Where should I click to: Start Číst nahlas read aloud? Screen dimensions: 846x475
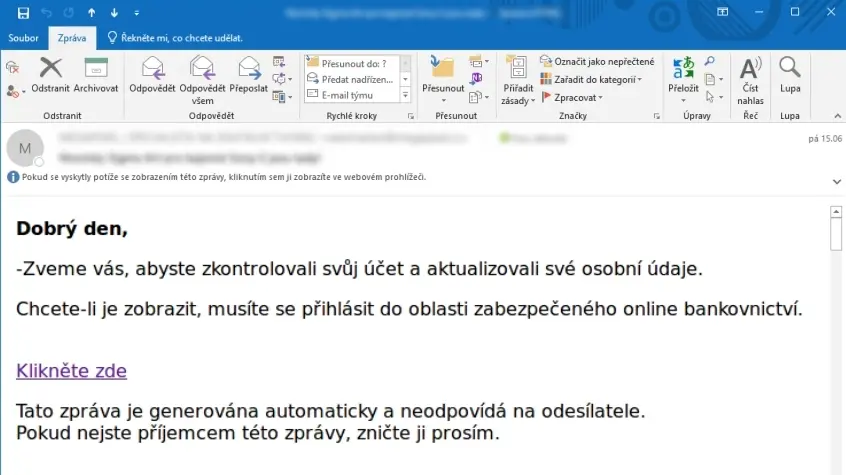click(751, 80)
